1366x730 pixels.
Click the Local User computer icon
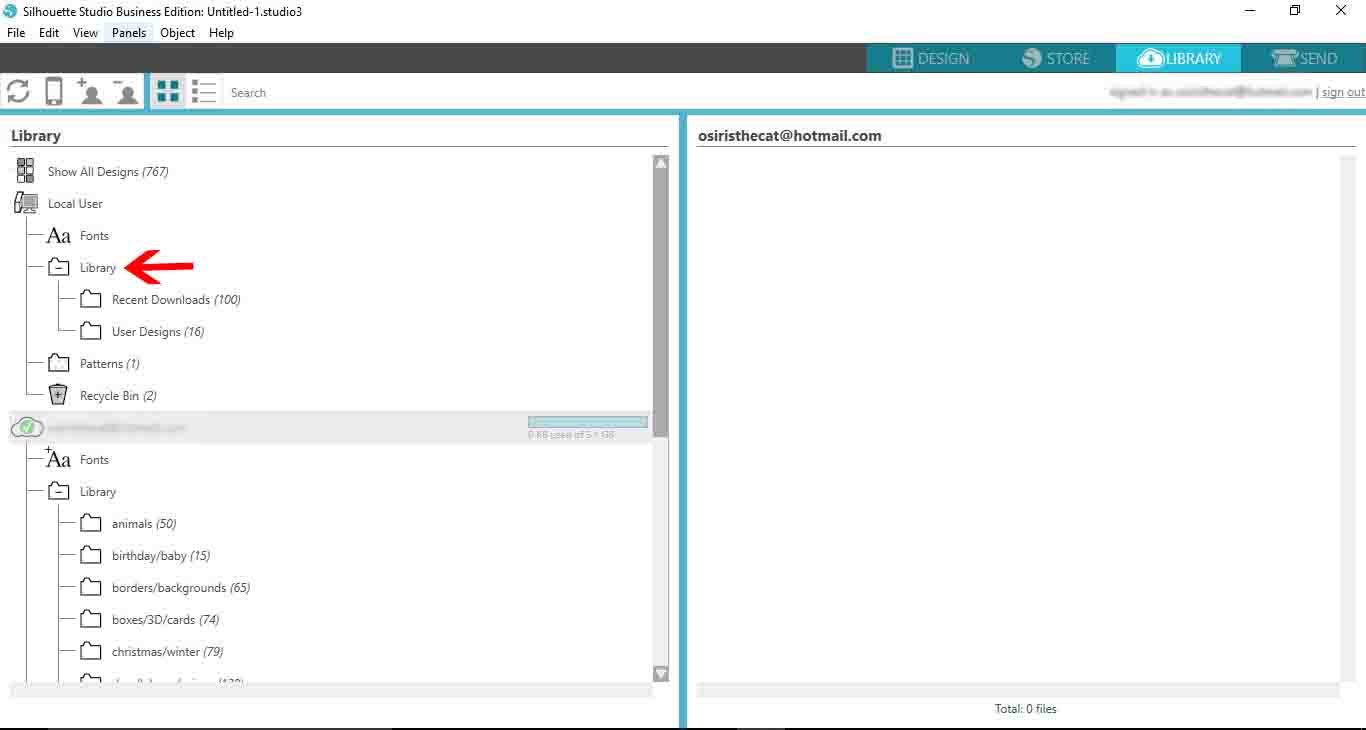point(25,203)
